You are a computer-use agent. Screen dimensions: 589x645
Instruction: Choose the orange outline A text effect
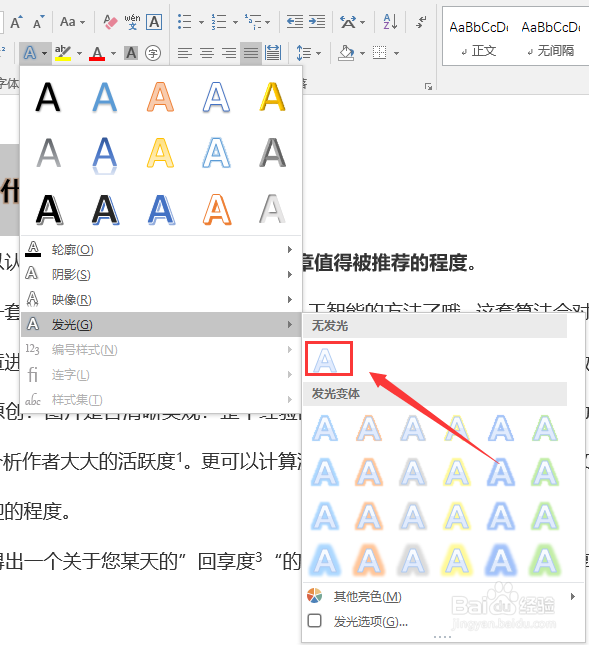217,210
